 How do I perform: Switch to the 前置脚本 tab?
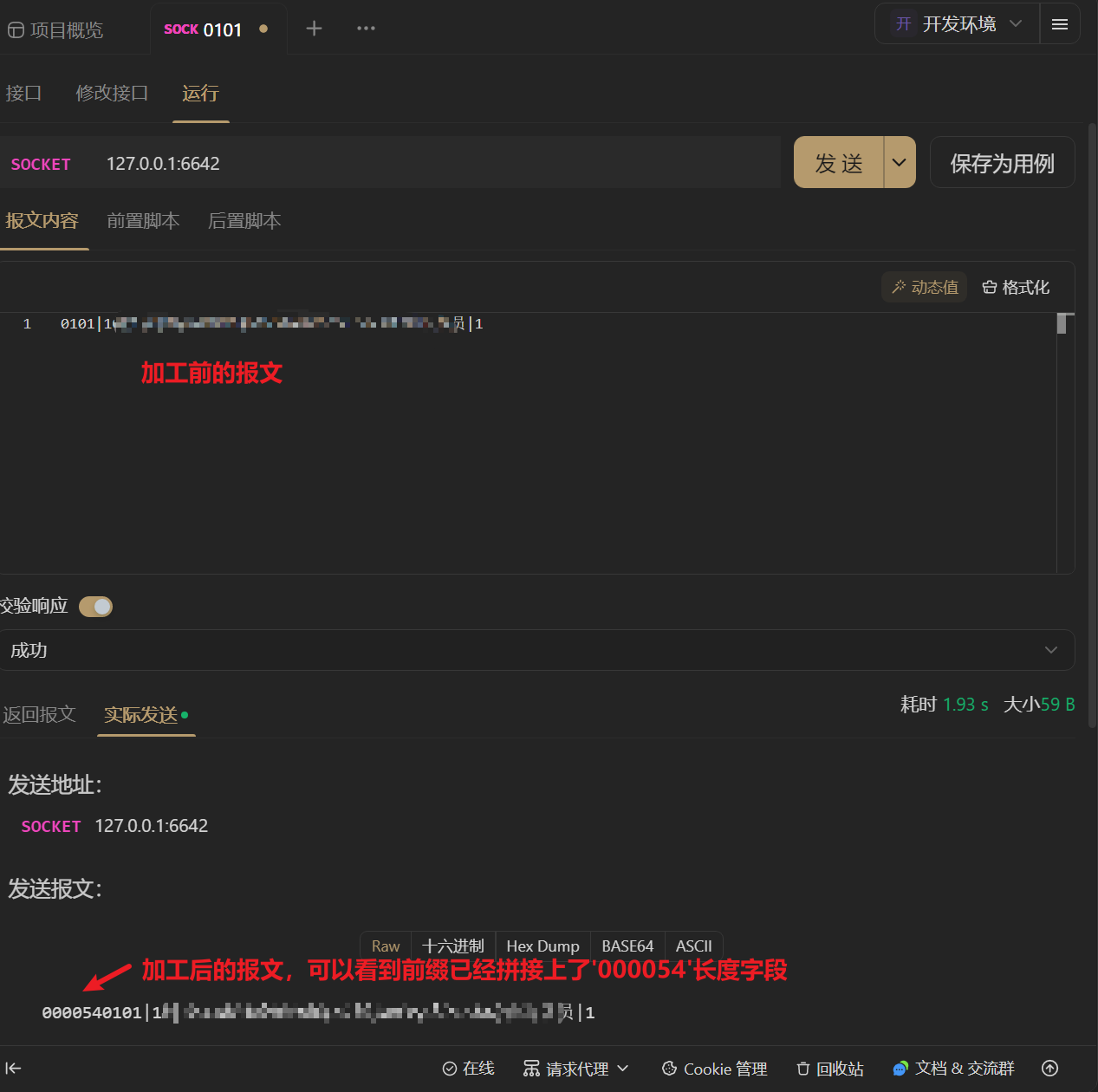tap(143, 221)
